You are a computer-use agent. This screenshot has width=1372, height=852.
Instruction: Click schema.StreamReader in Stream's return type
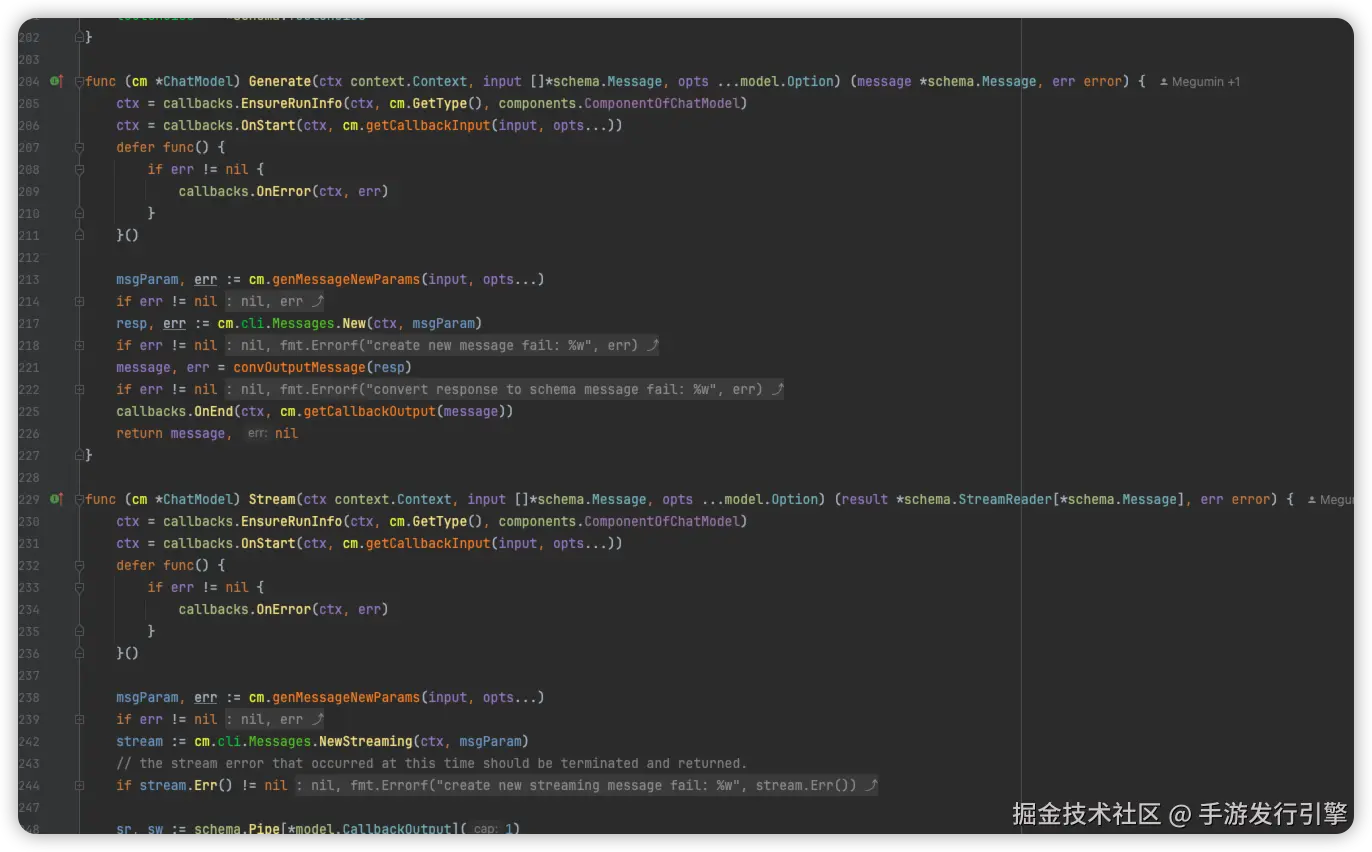978,499
